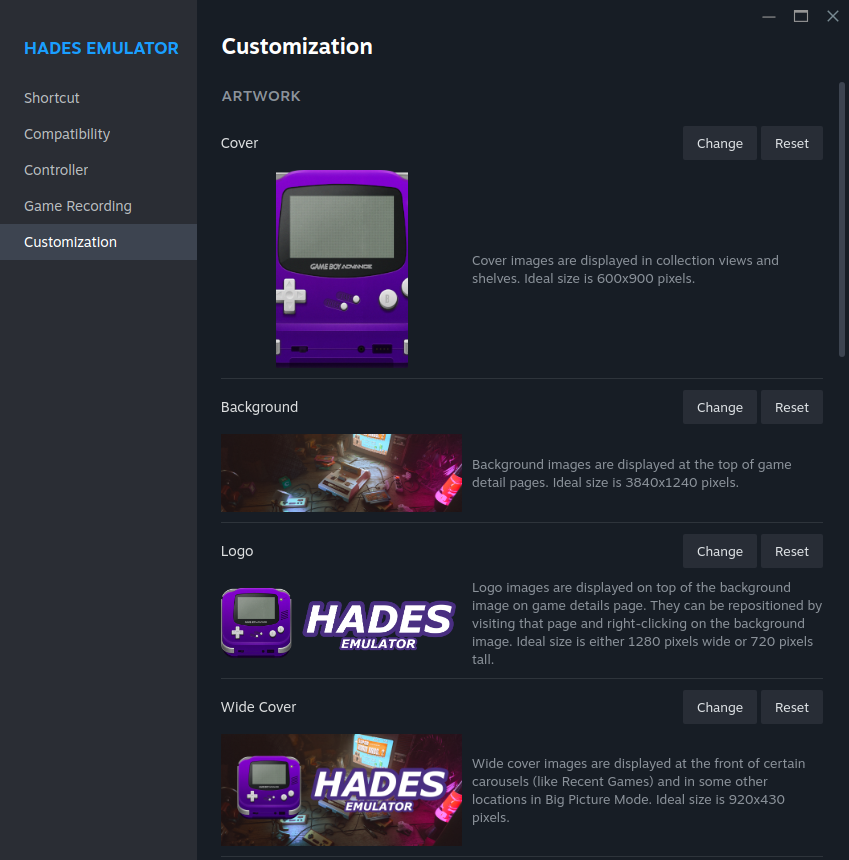The height and width of the screenshot is (860, 849).
Task: Change the Wide Cover artwork
Action: (x=719, y=707)
